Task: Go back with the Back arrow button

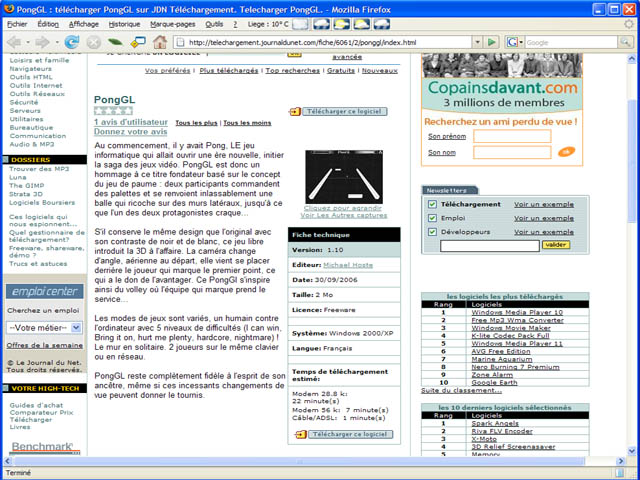Action: click(14, 42)
